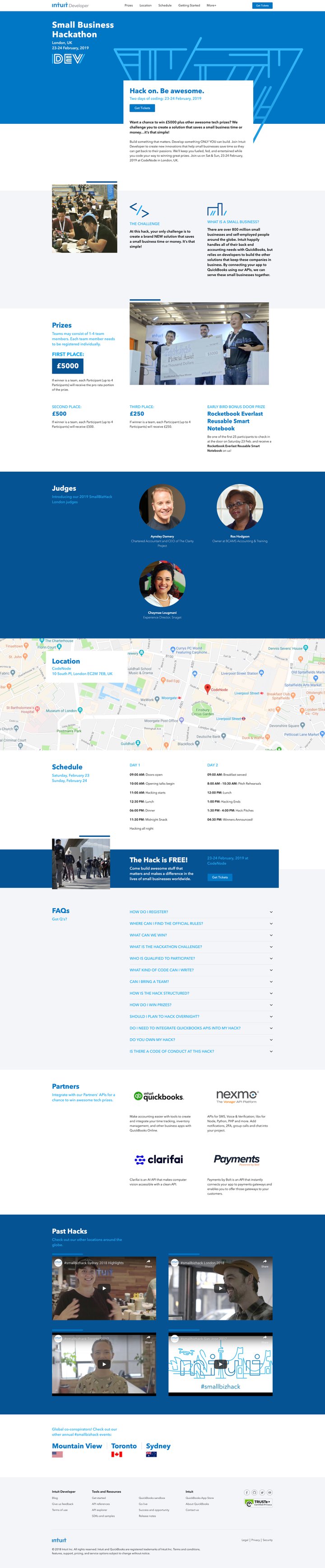Open the Location nav item

tap(145, 5)
